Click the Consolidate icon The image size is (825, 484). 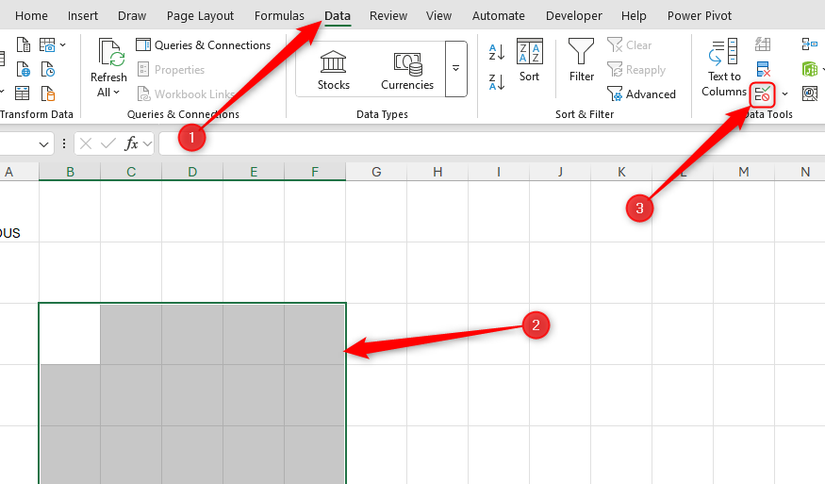point(809,45)
